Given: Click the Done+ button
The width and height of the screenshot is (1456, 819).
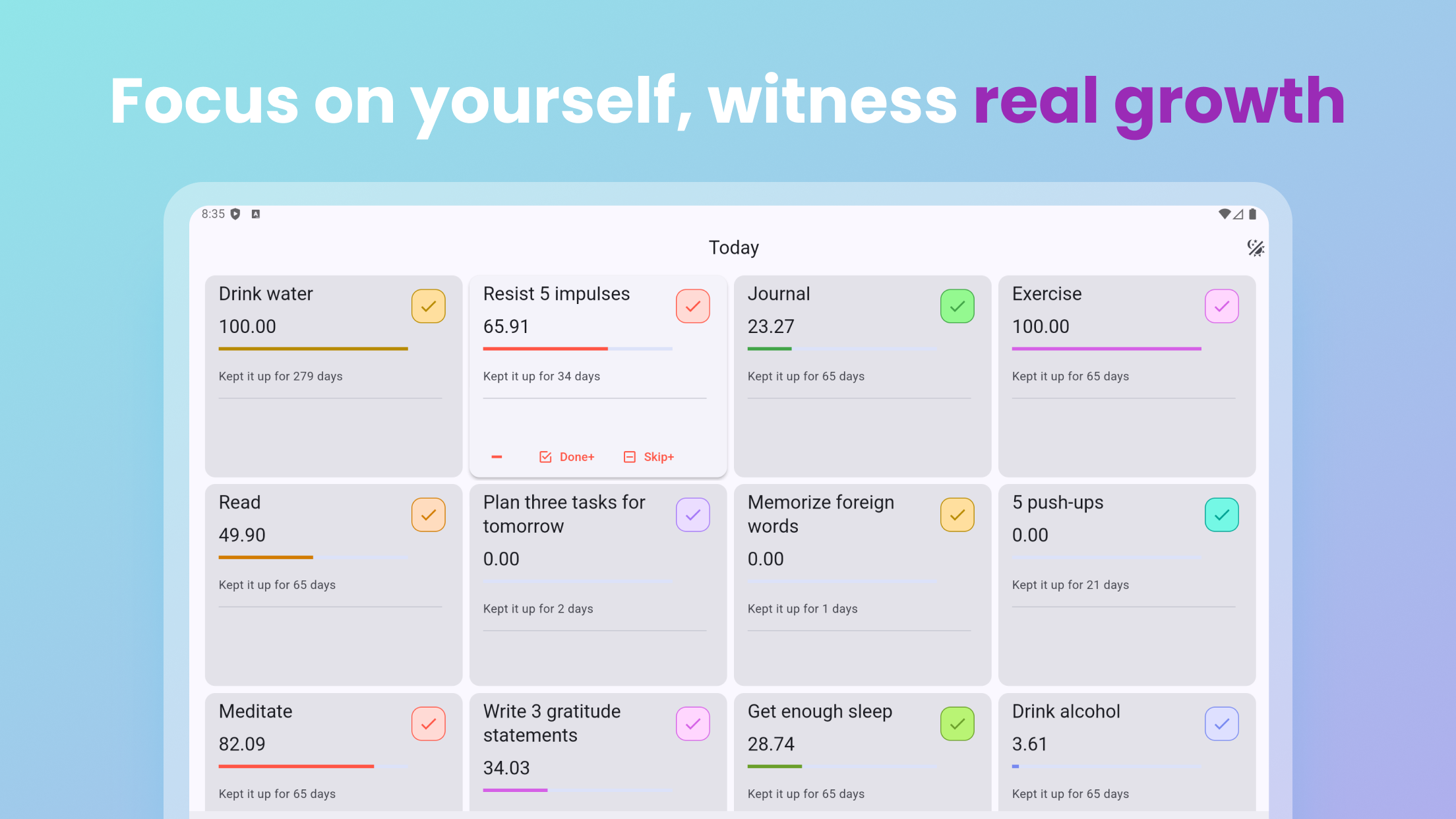Looking at the screenshot, I should [x=567, y=457].
